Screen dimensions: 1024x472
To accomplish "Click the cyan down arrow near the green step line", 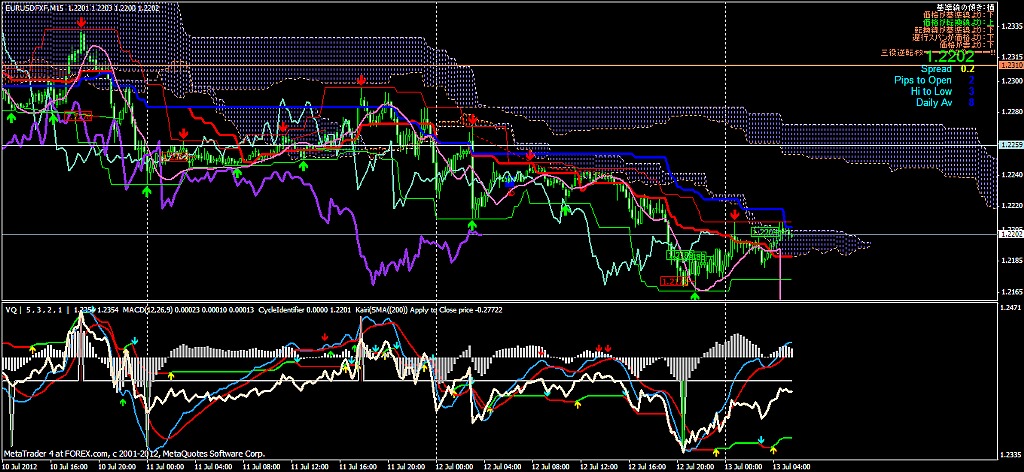I will (760, 439).
